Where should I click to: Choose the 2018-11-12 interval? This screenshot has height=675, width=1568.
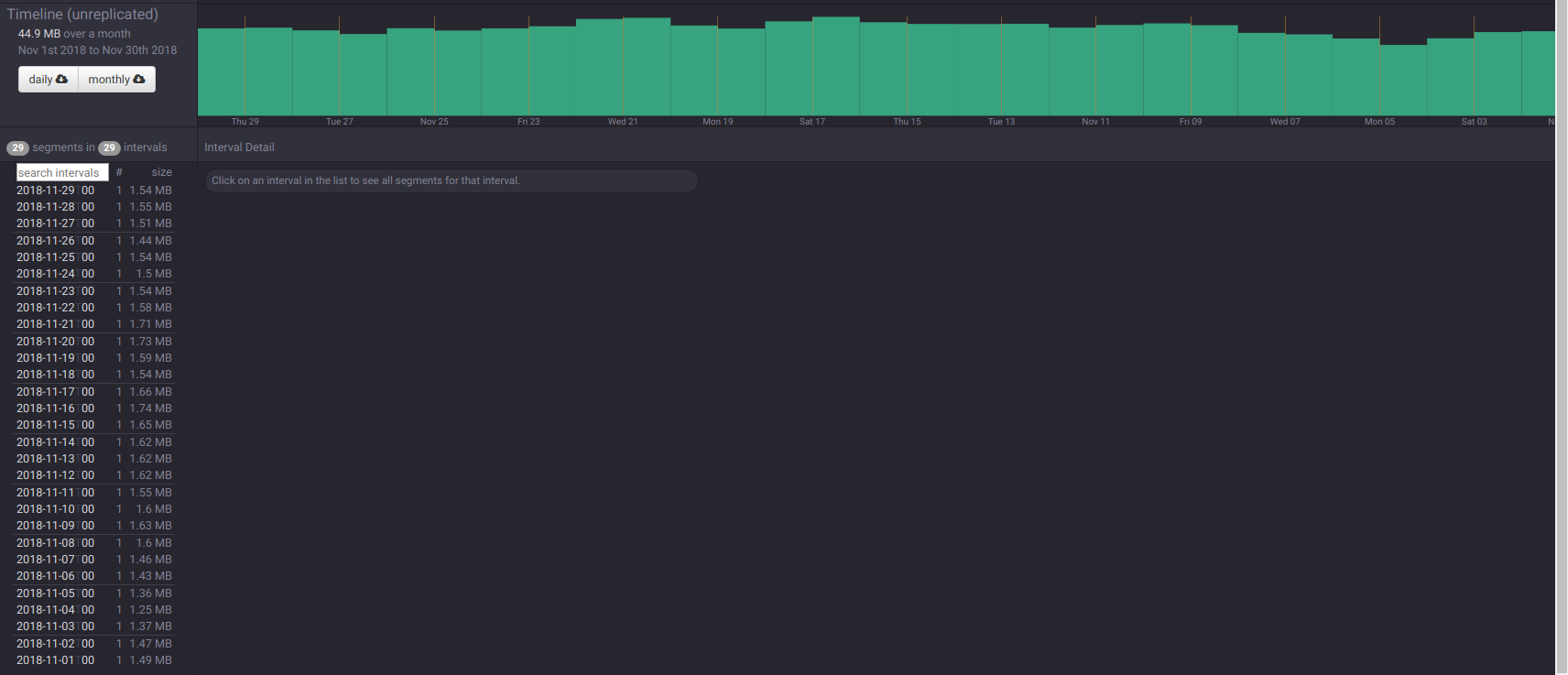click(x=94, y=475)
